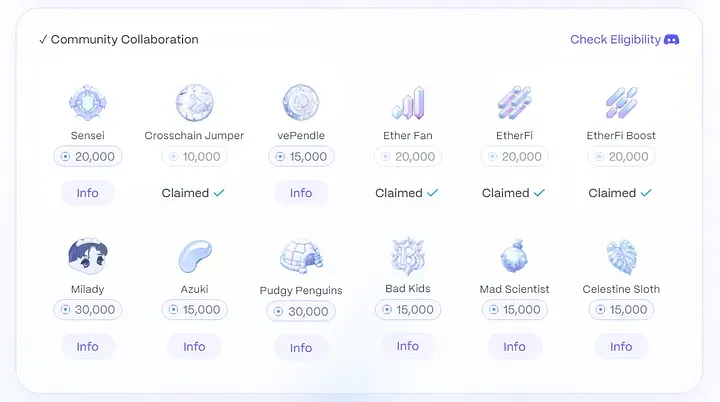Click the 30,000 points pill under Pudgy Penguins
The height and width of the screenshot is (402, 720).
pos(301,311)
